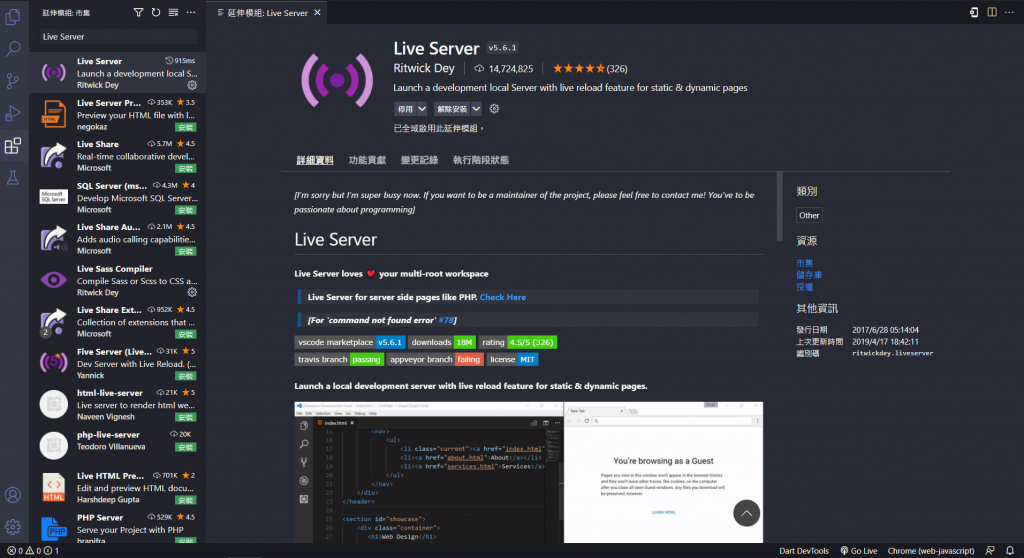The height and width of the screenshot is (558, 1024).
Task: Click the extensions search input field
Action: coord(118,37)
